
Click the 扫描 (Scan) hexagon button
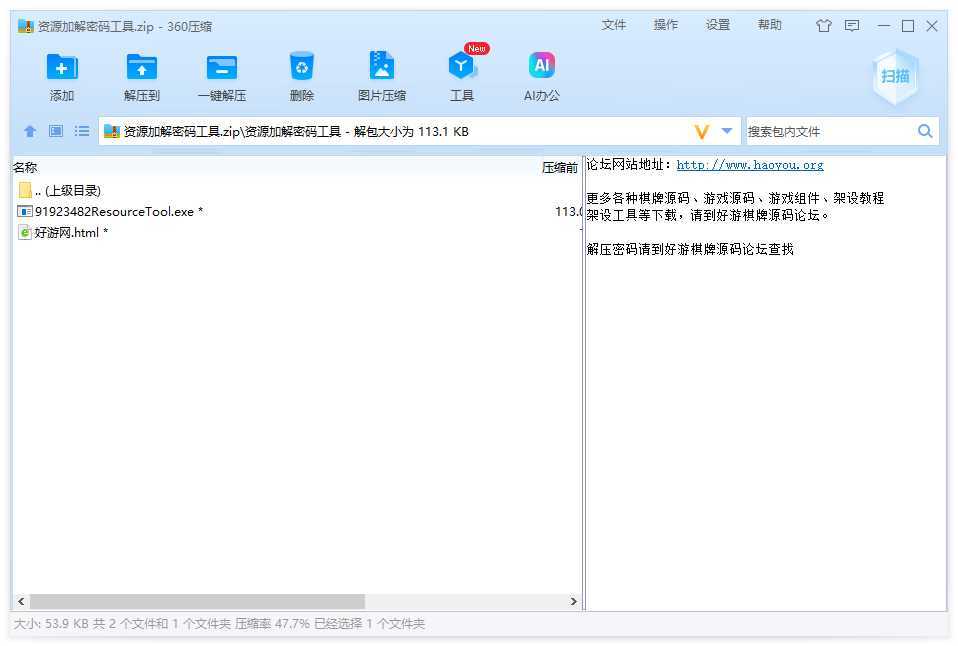[x=894, y=76]
